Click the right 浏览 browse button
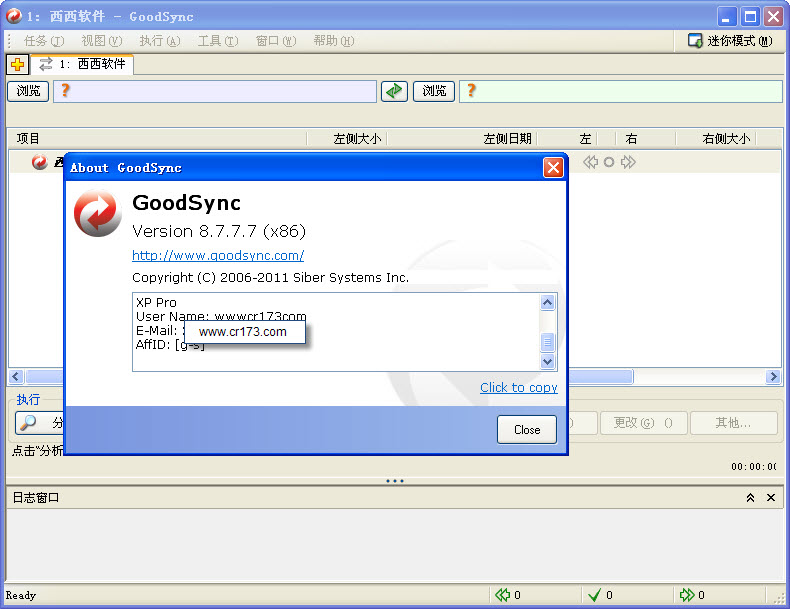The image size is (790, 609). (434, 91)
